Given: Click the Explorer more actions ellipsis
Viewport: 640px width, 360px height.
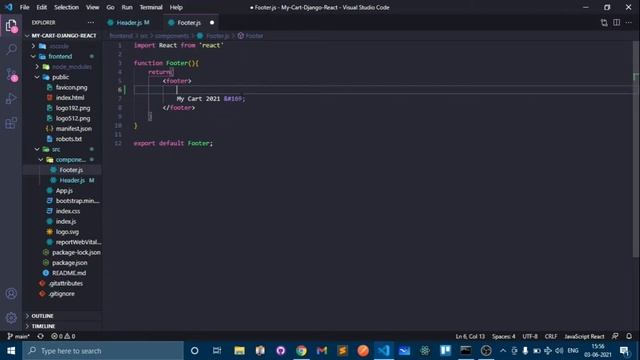Looking at the screenshot, I should 91,22.
